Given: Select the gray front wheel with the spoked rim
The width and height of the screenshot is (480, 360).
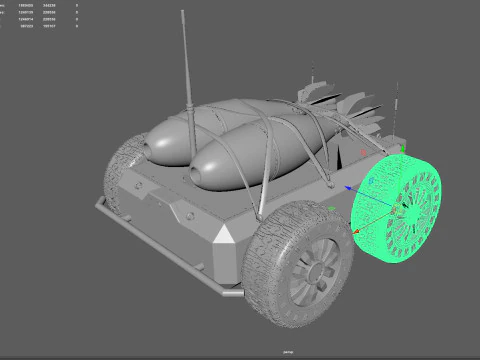Looking at the screenshot, I should click(297, 263).
